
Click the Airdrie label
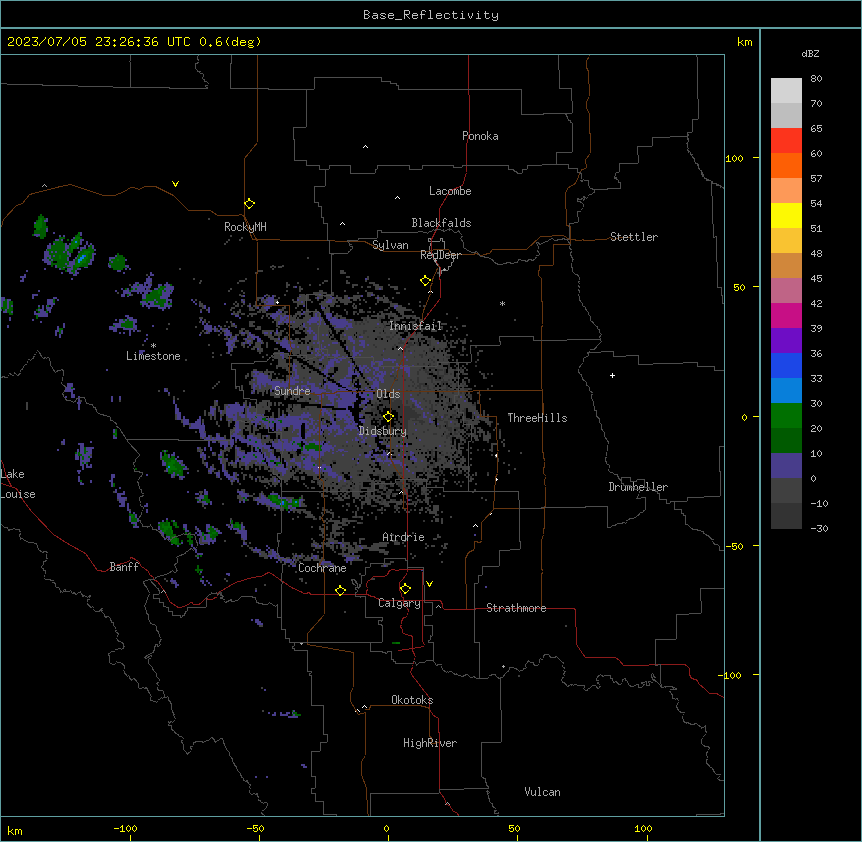tap(404, 537)
